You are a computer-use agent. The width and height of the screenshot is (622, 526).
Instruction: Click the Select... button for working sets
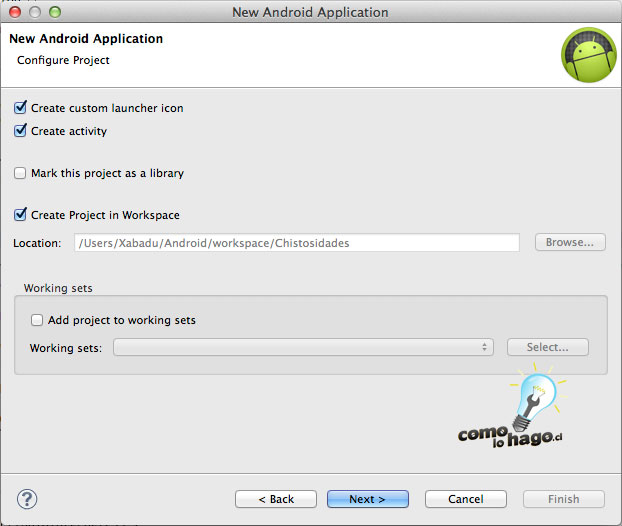pyautogui.click(x=547, y=347)
